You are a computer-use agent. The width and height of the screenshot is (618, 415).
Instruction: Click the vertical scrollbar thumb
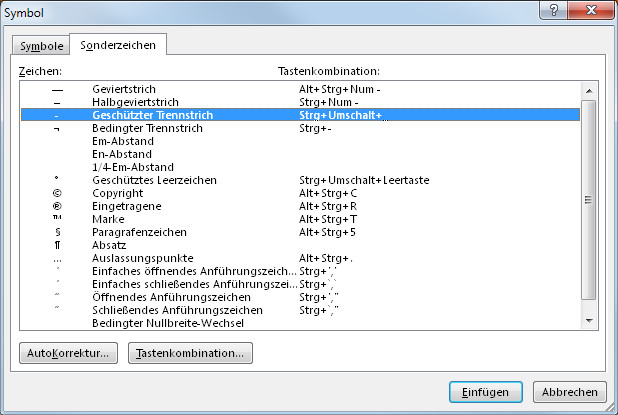[x=588, y=200]
